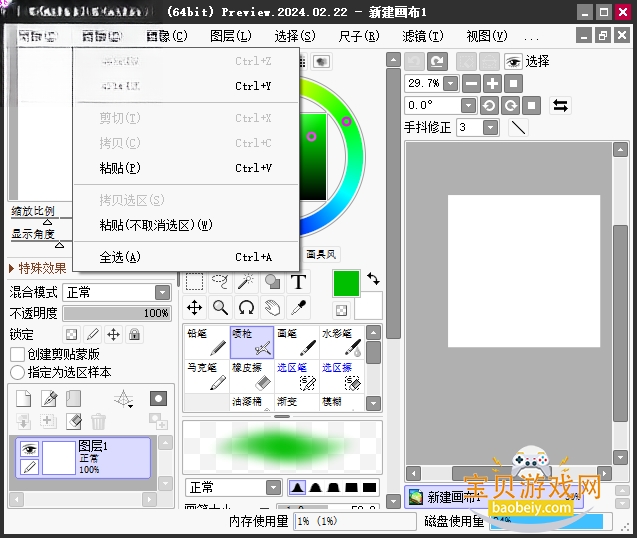Rotate view counterclockwise
The image size is (637, 538).
tap(489, 106)
